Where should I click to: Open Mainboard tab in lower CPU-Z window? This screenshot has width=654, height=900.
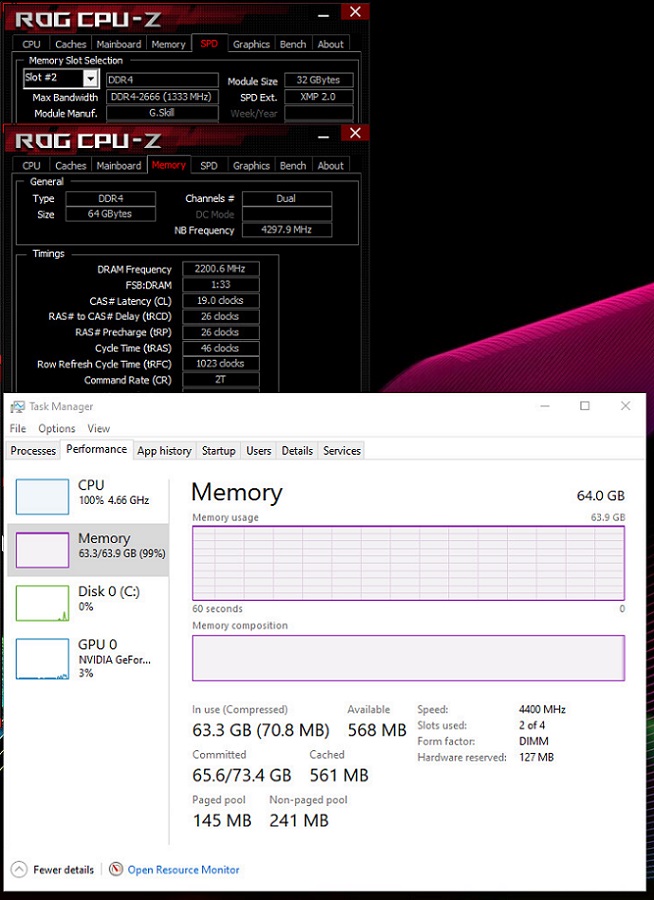tap(119, 165)
